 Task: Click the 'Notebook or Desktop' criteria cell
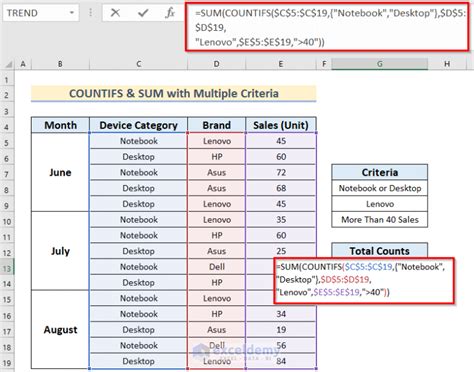click(x=380, y=188)
